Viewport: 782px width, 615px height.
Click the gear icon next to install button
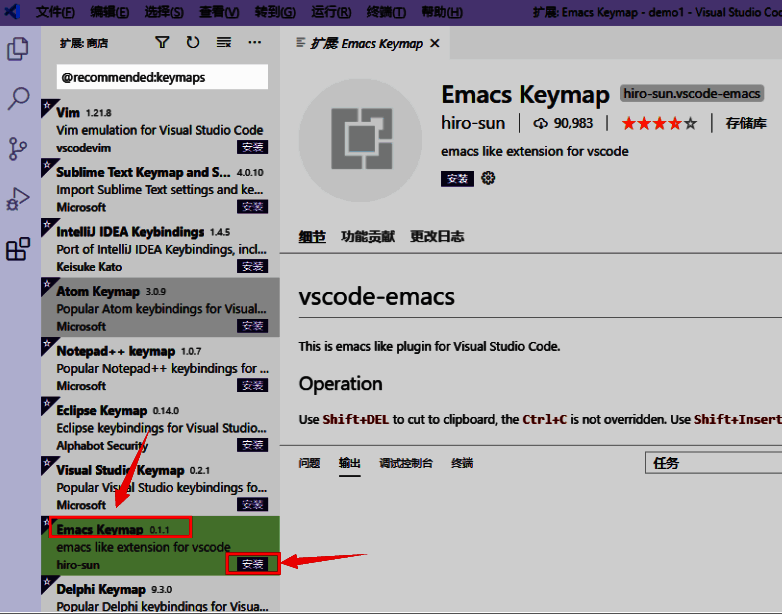tap(488, 178)
